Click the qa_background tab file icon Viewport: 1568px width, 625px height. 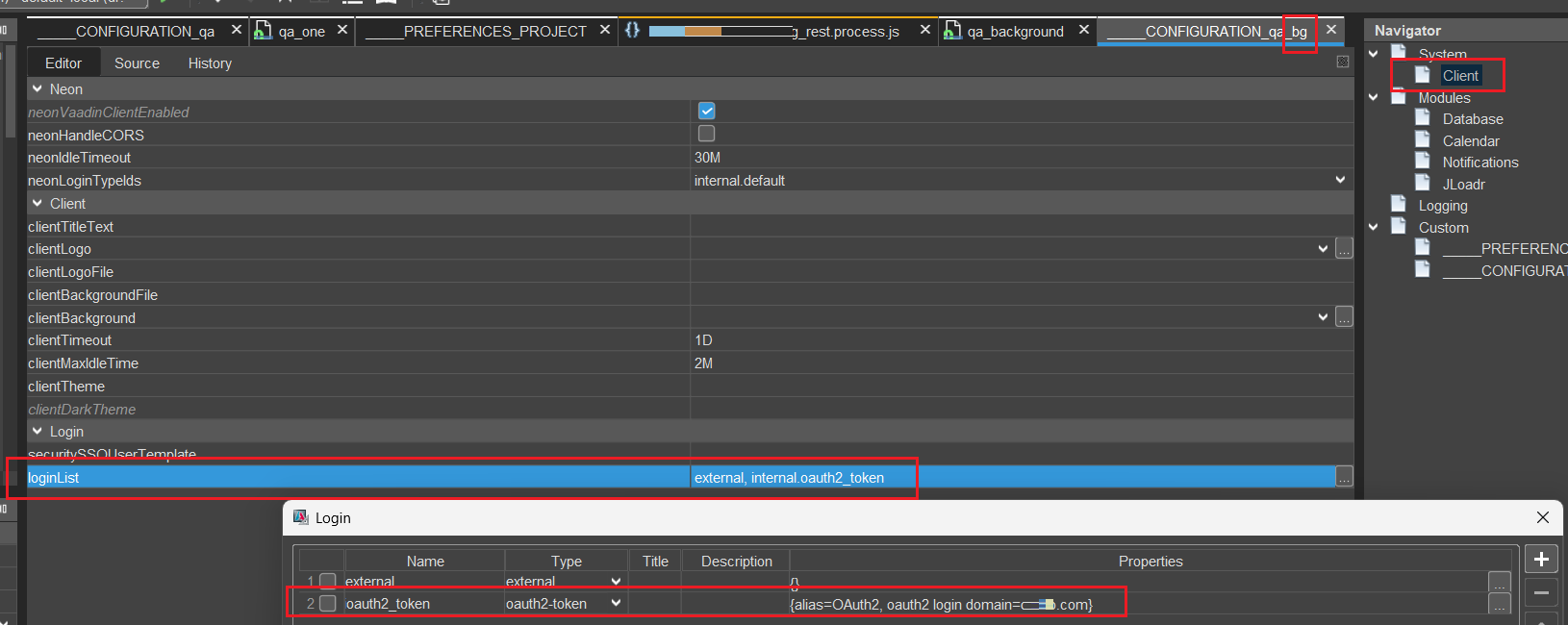tap(951, 31)
